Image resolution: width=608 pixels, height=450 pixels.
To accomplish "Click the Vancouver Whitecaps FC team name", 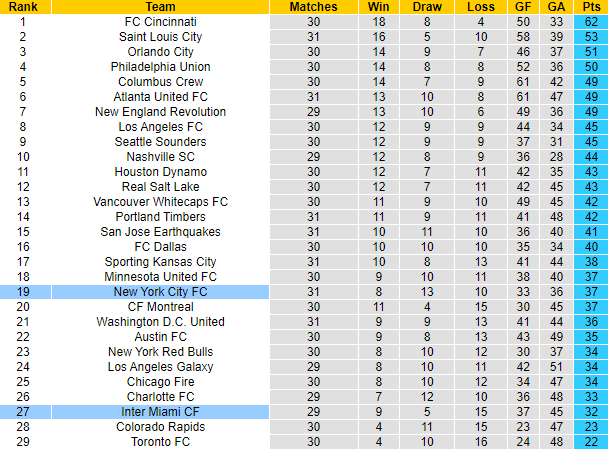I will (x=160, y=202).
